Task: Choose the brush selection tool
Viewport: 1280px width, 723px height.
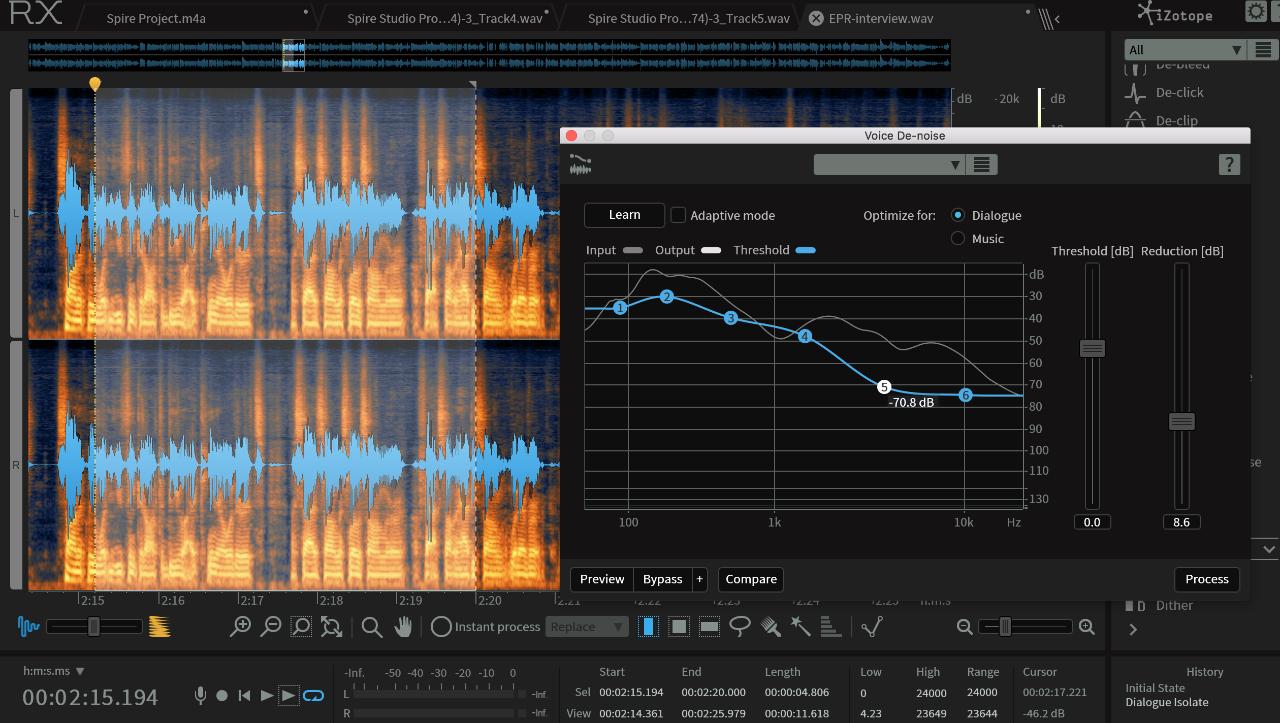Action: point(770,627)
